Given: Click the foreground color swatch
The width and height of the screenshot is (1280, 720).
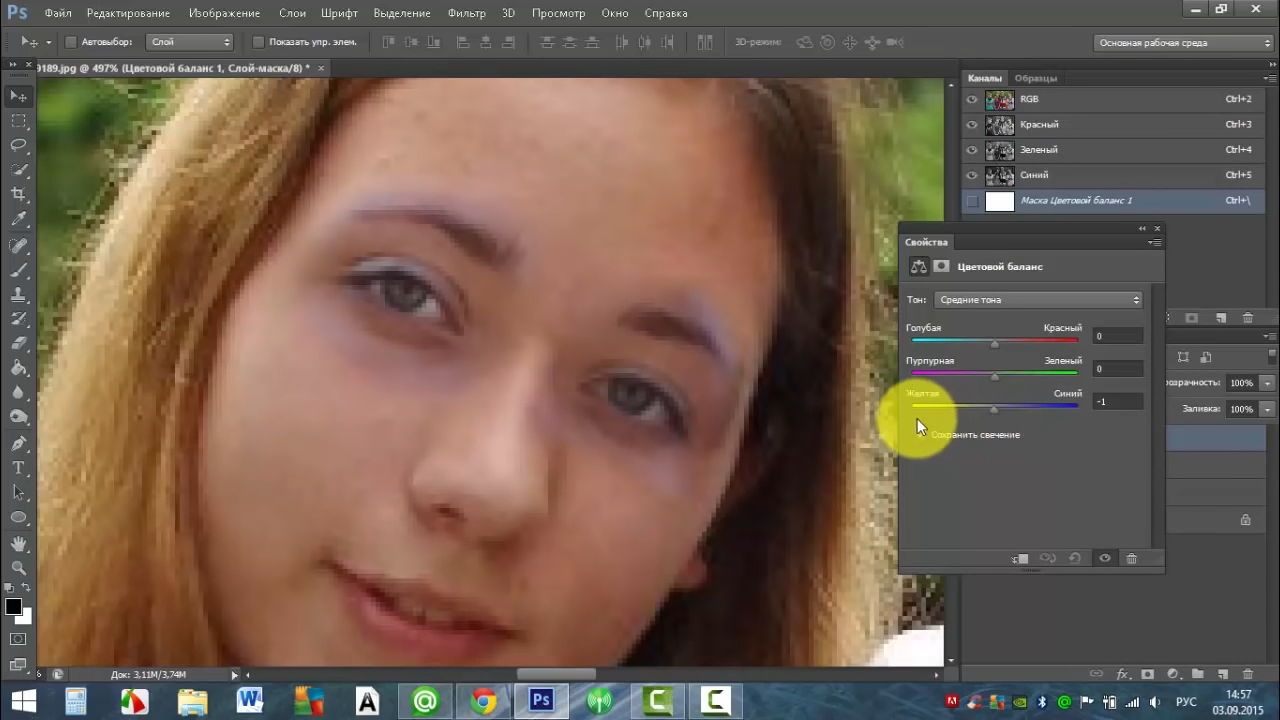Looking at the screenshot, I should [13, 607].
